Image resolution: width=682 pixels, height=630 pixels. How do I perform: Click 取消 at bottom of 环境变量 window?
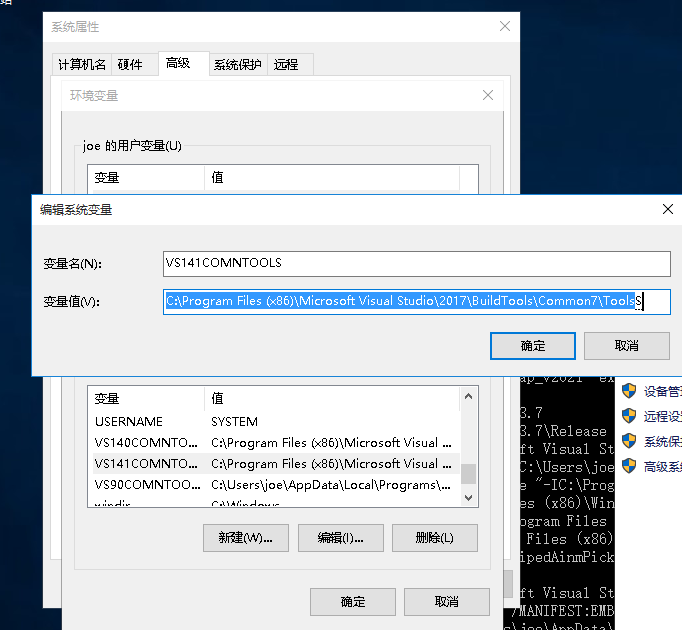point(447,602)
